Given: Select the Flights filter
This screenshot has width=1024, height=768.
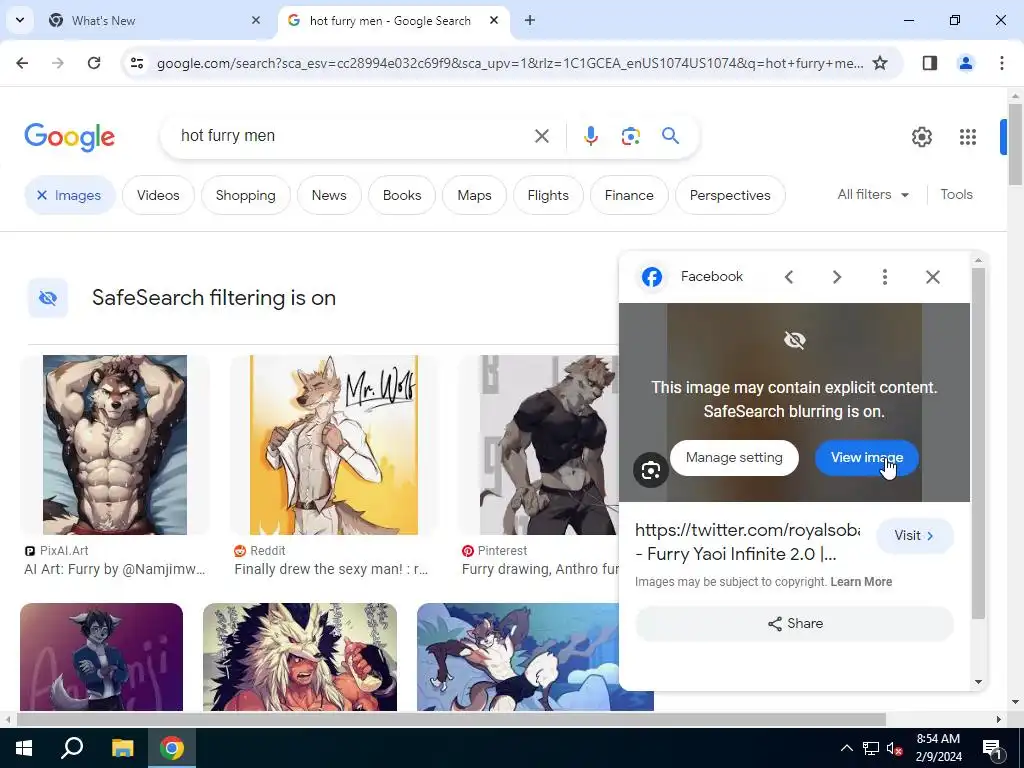Looking at the screenshot, I should (548, 195).
